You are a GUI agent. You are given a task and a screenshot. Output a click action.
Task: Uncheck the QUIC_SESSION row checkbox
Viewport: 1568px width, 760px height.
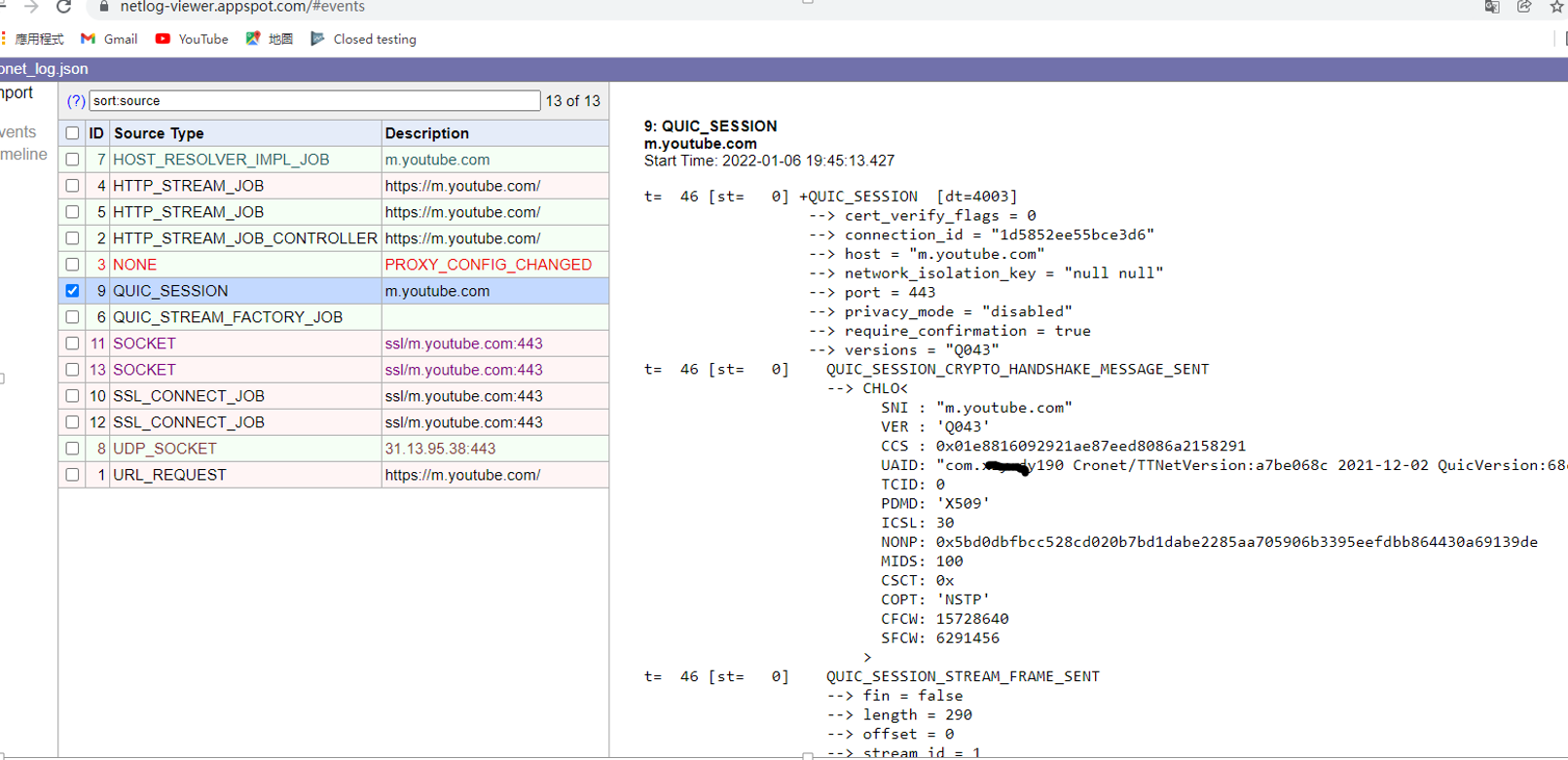72,291
